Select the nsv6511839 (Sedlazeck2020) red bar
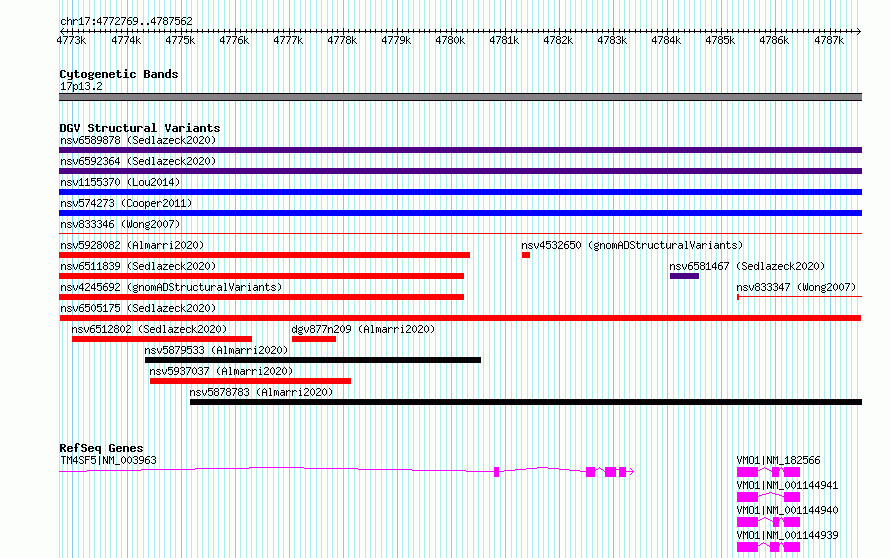 262,276
